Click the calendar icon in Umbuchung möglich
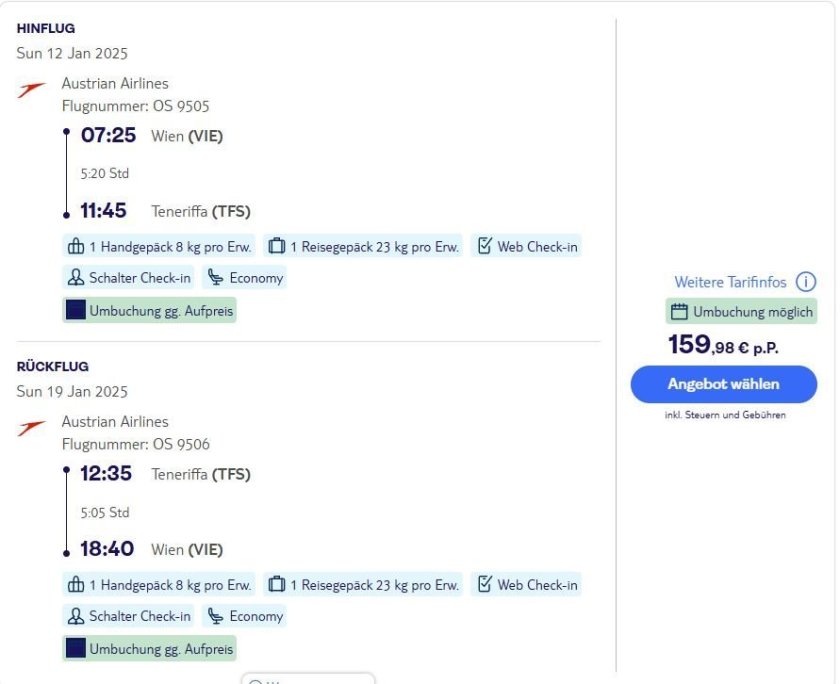This screenshot has height=684, width=840. pos(680,312)
